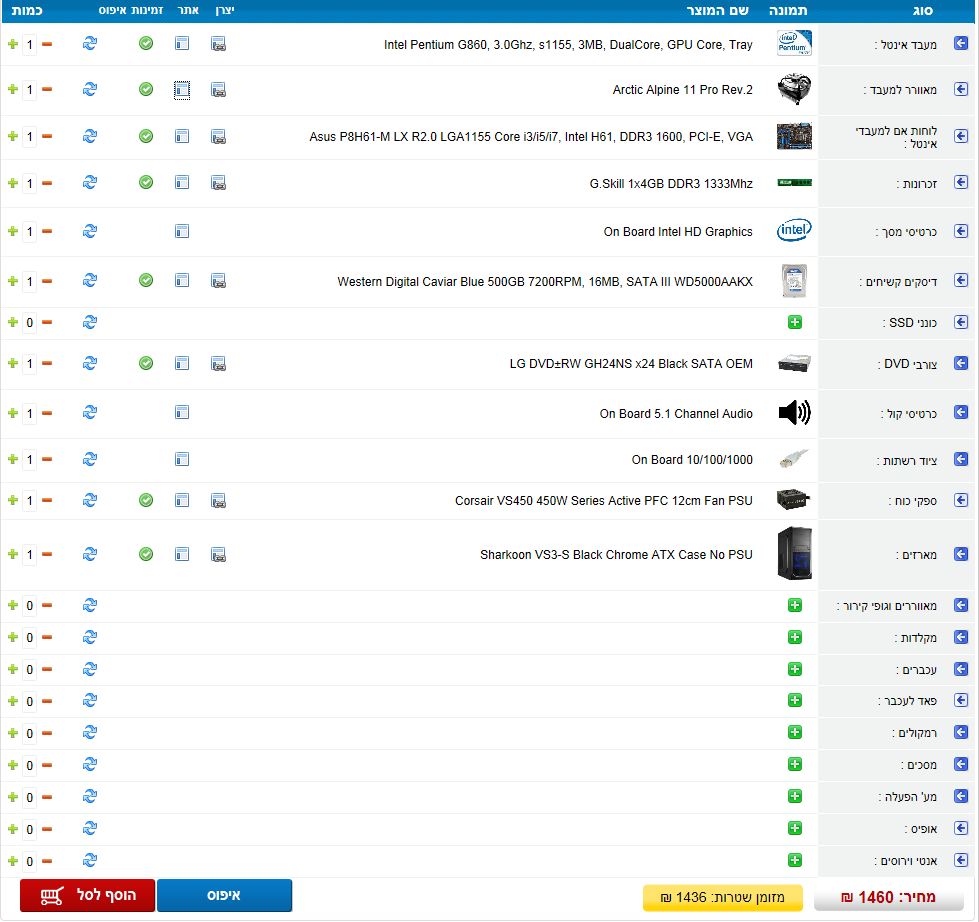Open site info for On Board Intel HD Graphics
Viewport: 979px width, 922px height.
pos(182,231)
